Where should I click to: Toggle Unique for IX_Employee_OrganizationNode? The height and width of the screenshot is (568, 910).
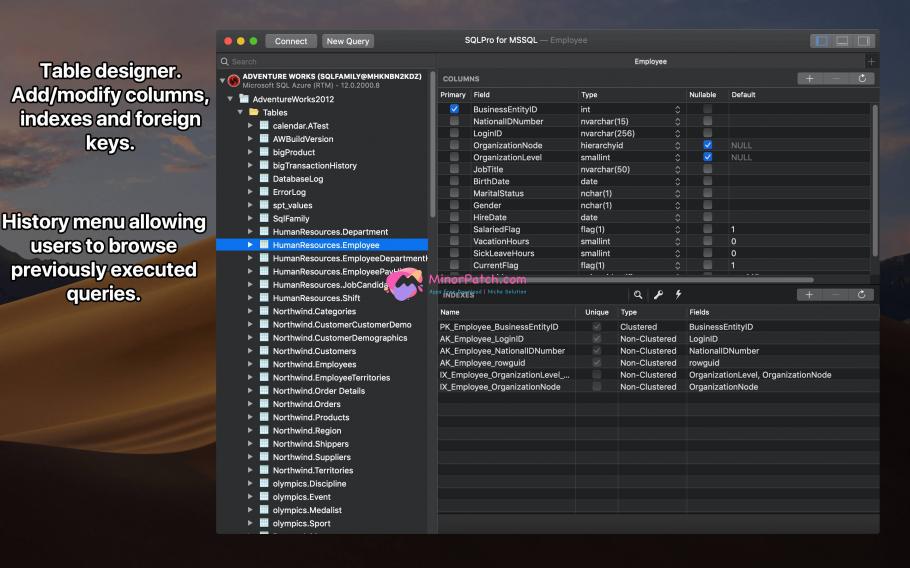click(597, 386)
